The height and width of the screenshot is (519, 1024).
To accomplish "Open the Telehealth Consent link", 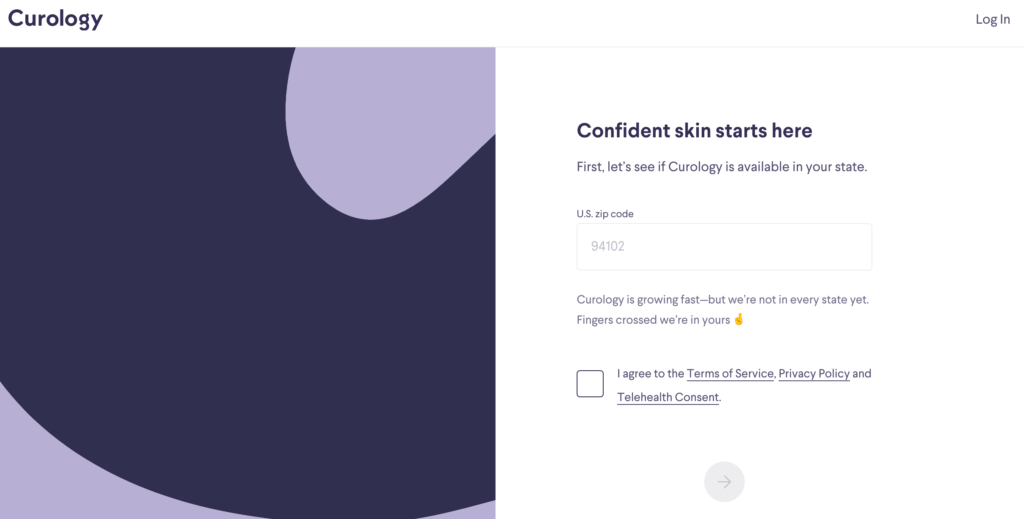I will [x=667, y=397].
